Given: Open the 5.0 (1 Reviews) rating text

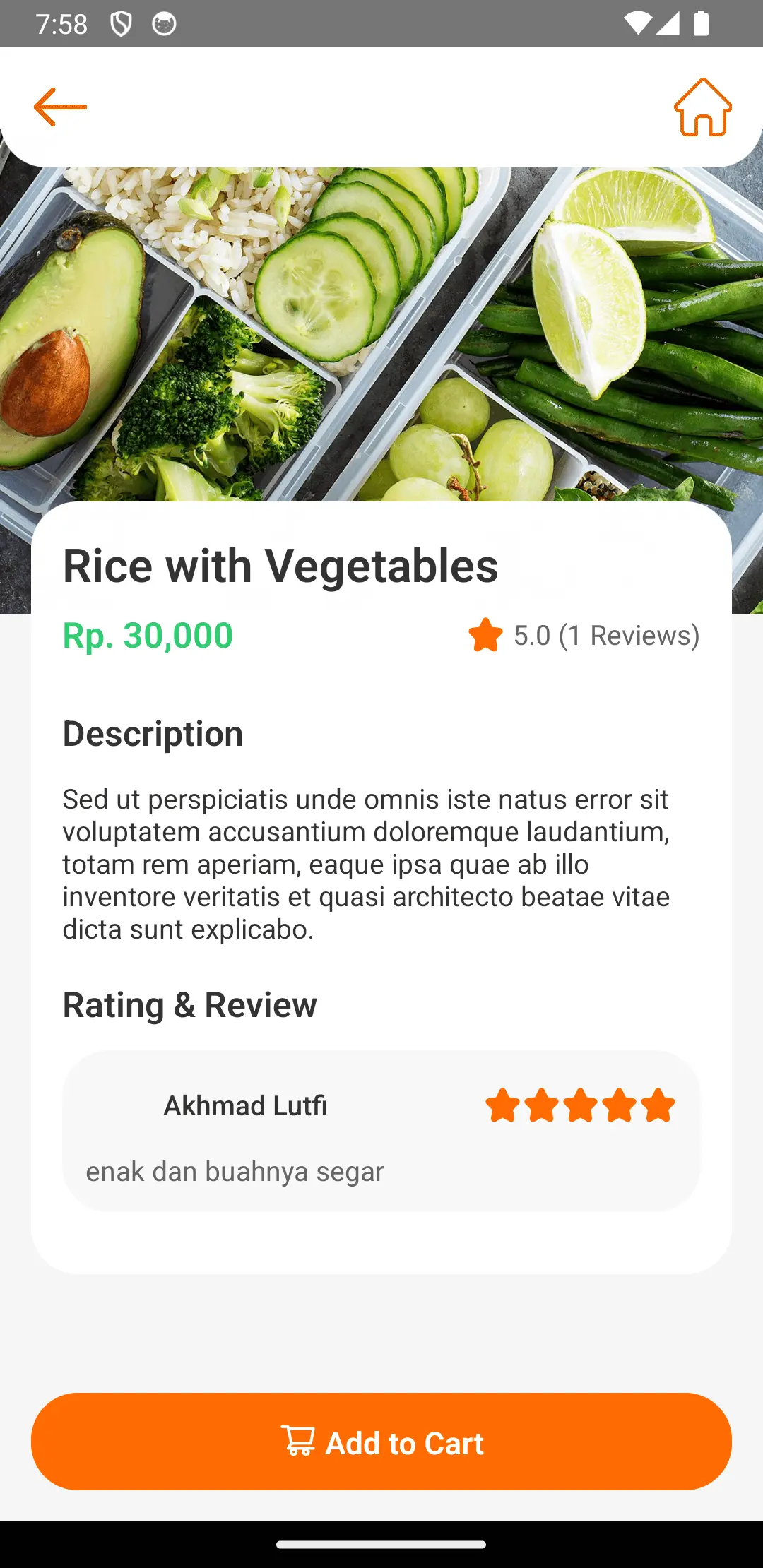Looking at the screenshot, I should [606, 636].
